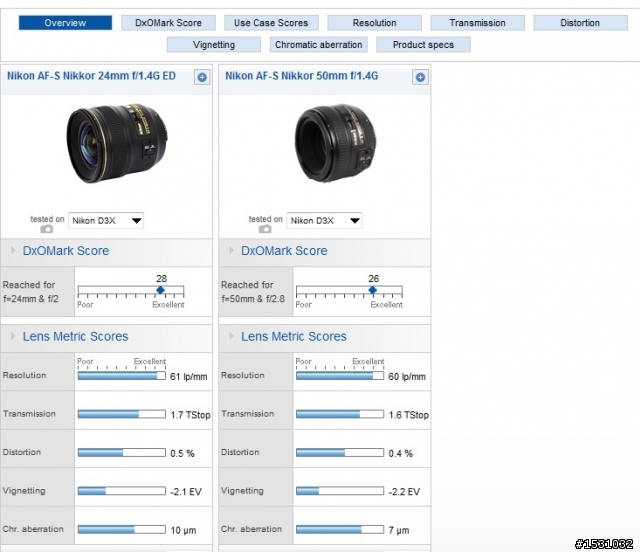Image resolution: width=640 pixels, height=552 pixels.
Task: Click Vignetting label in 50mm lens column
Action: 242,490
